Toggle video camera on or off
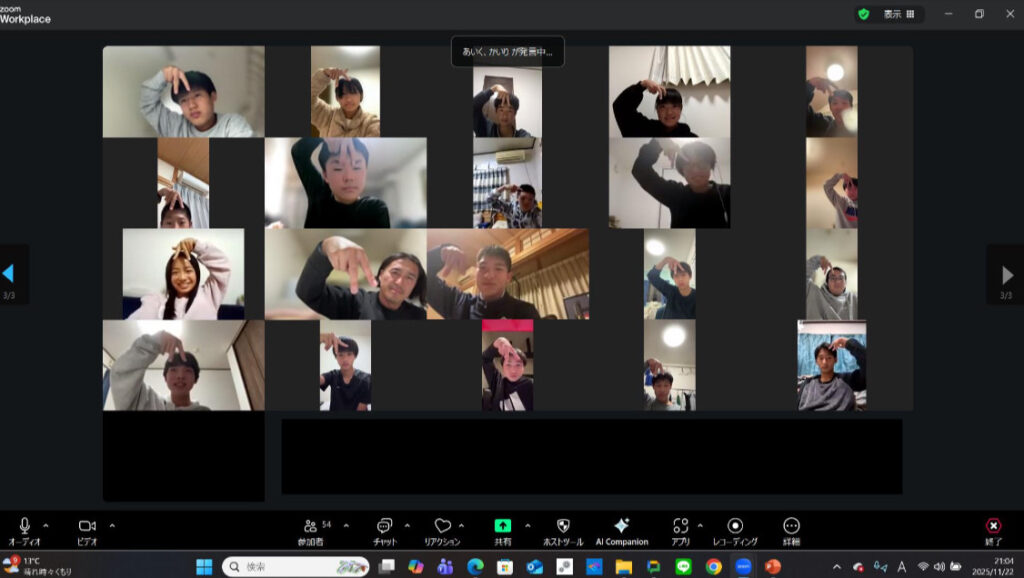 tap(87, 526)
